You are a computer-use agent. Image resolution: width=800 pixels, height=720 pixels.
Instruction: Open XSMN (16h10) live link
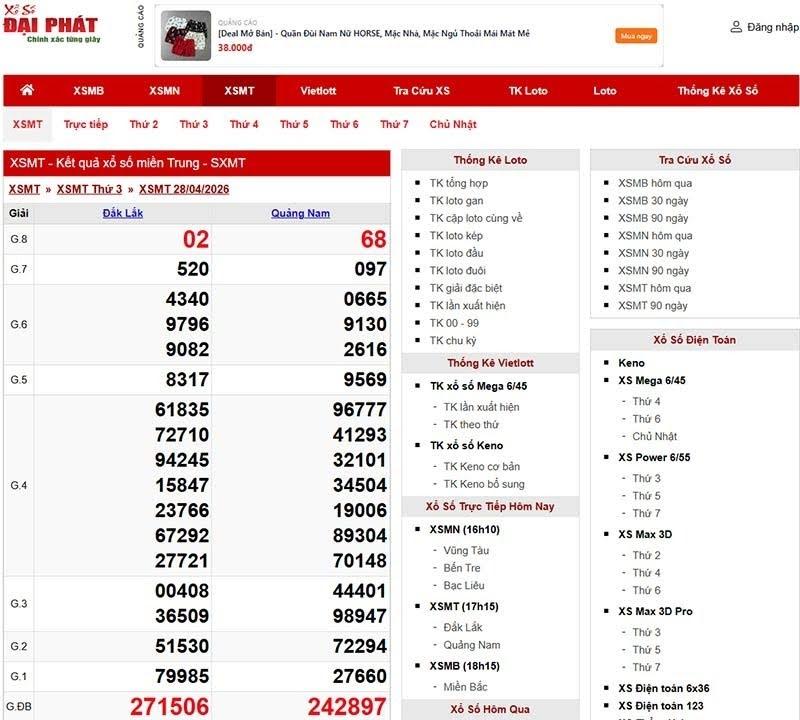pyautogui.click(x=464, y=530)
